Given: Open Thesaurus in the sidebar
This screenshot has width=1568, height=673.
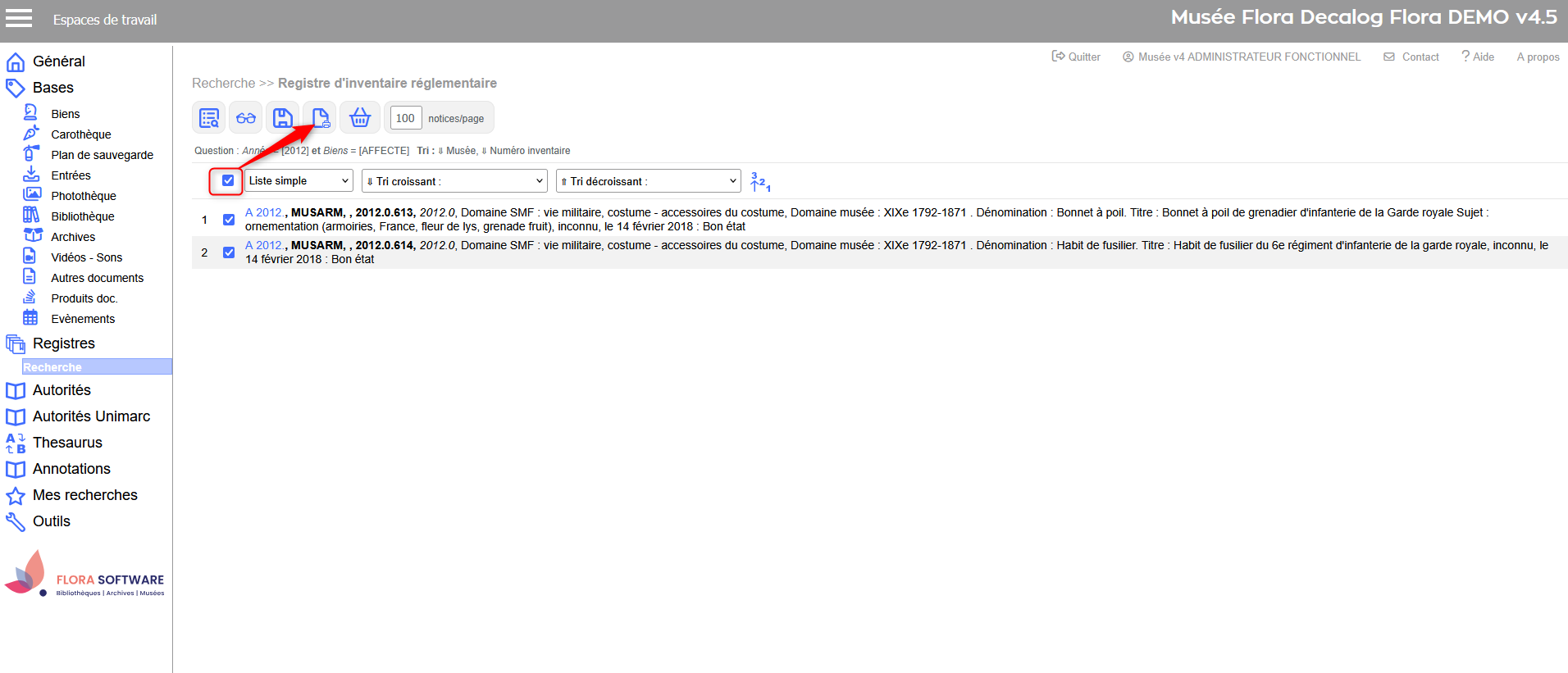Looking at the screenshot, I should tap(67, 443).
